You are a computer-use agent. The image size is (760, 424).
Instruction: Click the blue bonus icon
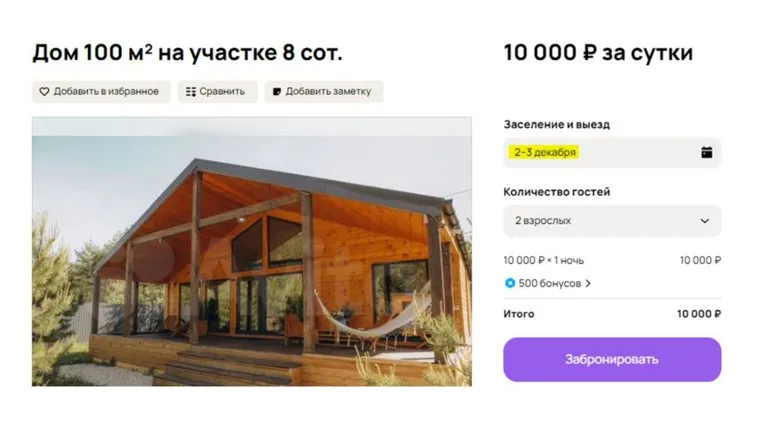tap(510, 283)
